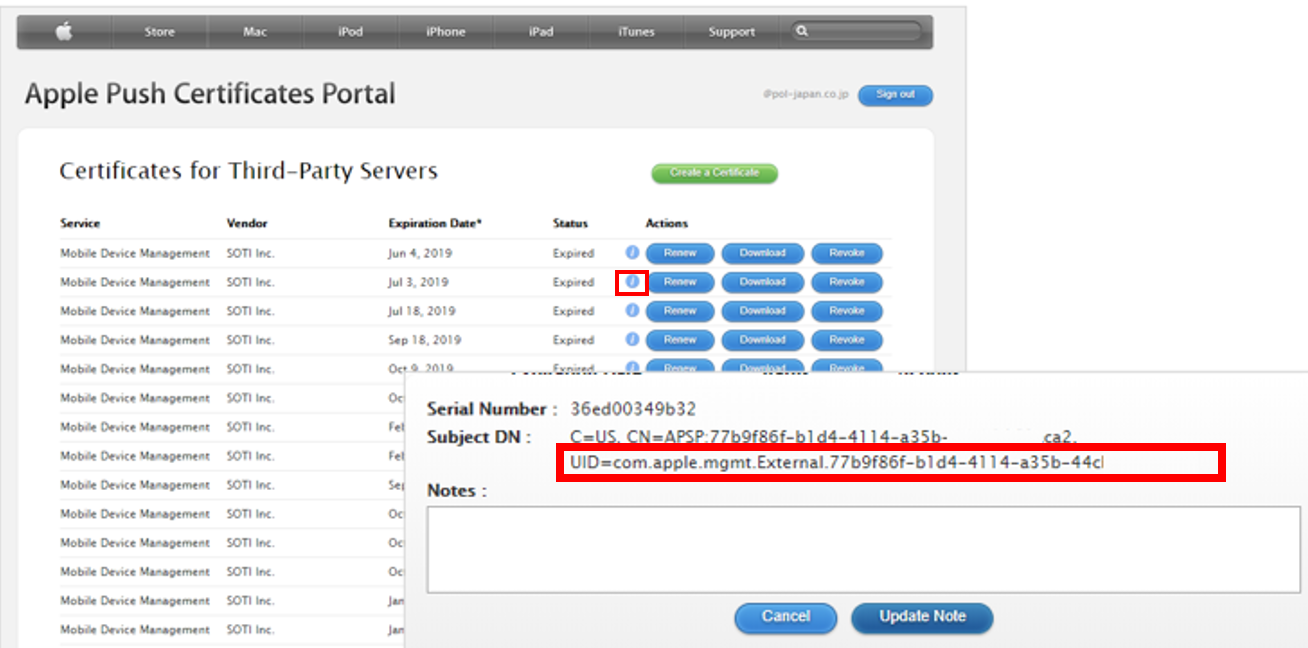Viewport: 1308px width, 648px height.
Task: Click the magnifier icon in the search box
Action: click(802, 32)
